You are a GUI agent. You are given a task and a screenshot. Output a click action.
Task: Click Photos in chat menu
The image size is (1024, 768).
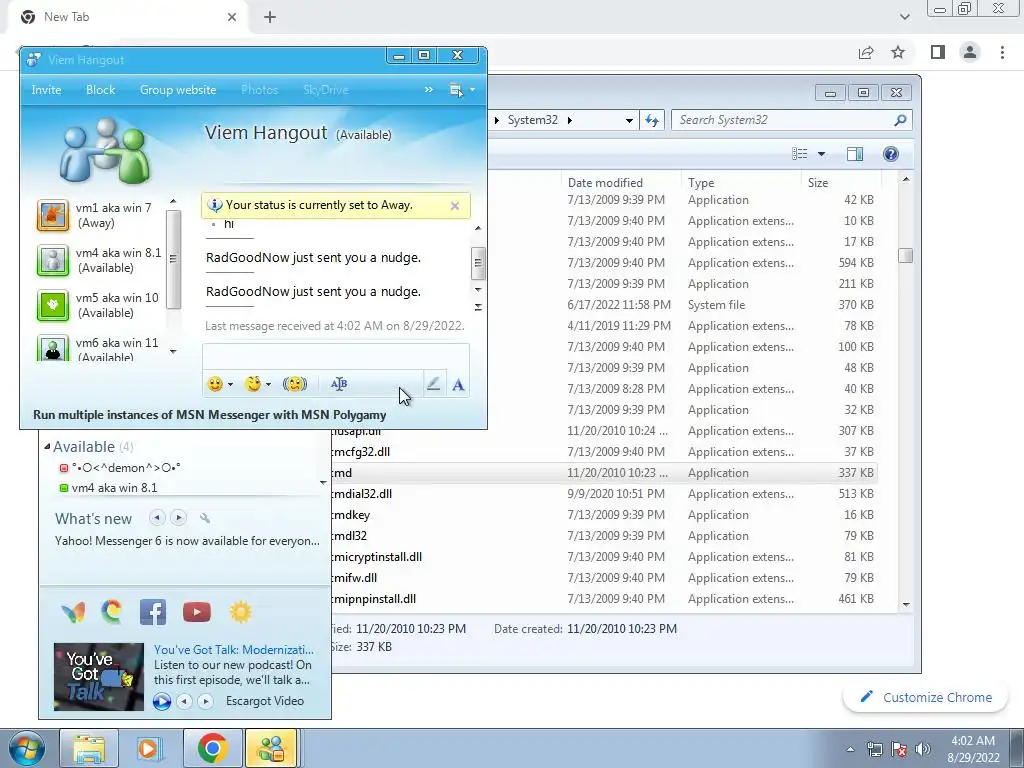(259, 89)
